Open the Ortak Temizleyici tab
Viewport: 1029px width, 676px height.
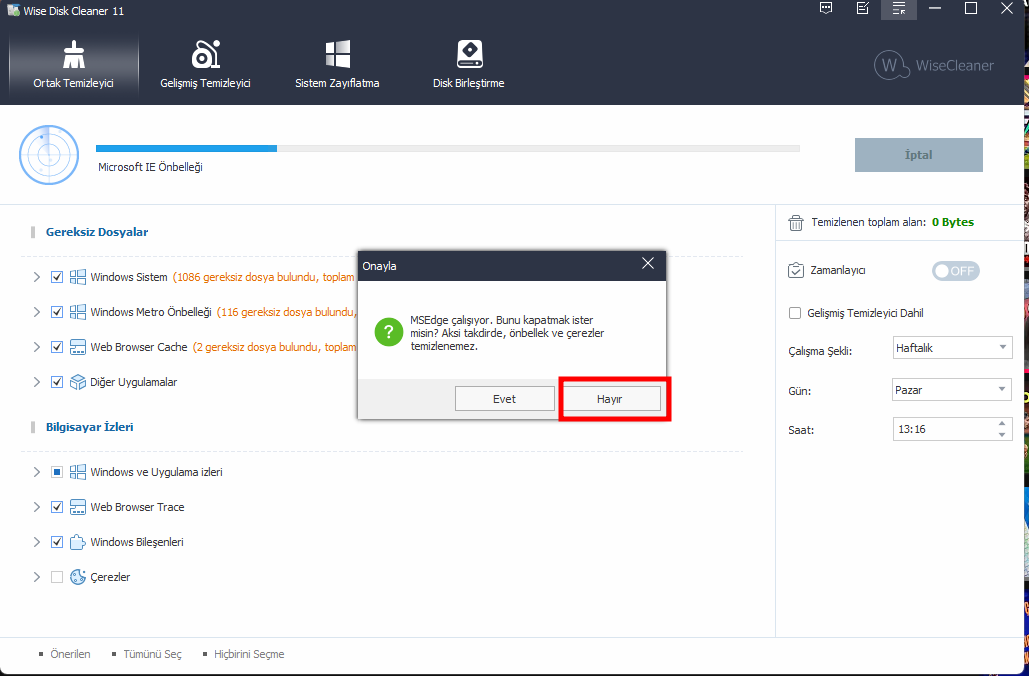tap(74, 64)
